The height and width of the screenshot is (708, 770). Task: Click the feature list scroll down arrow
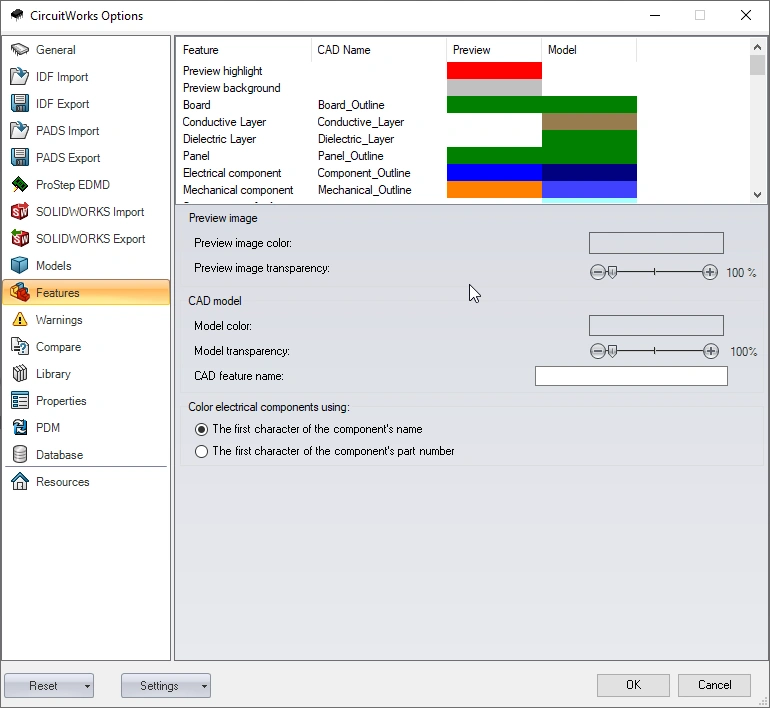(x=757, y=194)
